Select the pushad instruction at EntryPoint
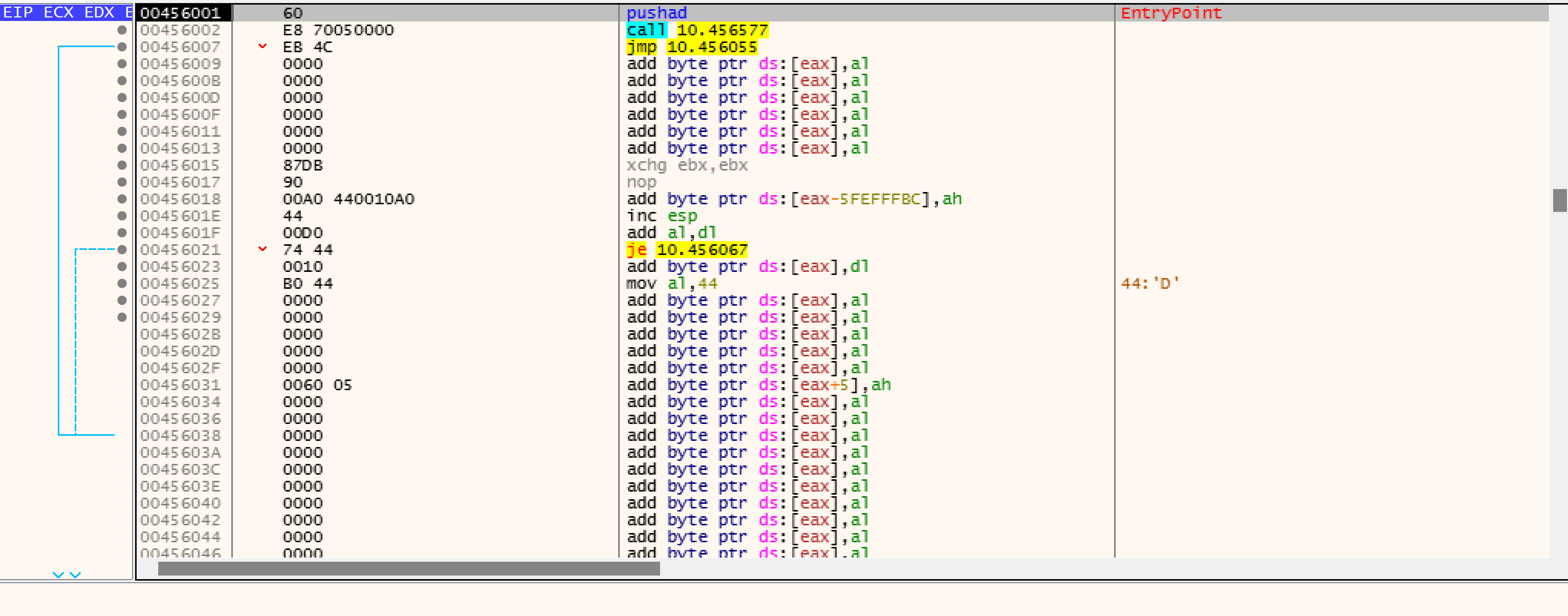1568x616 pixels. [x=656, y=13]
